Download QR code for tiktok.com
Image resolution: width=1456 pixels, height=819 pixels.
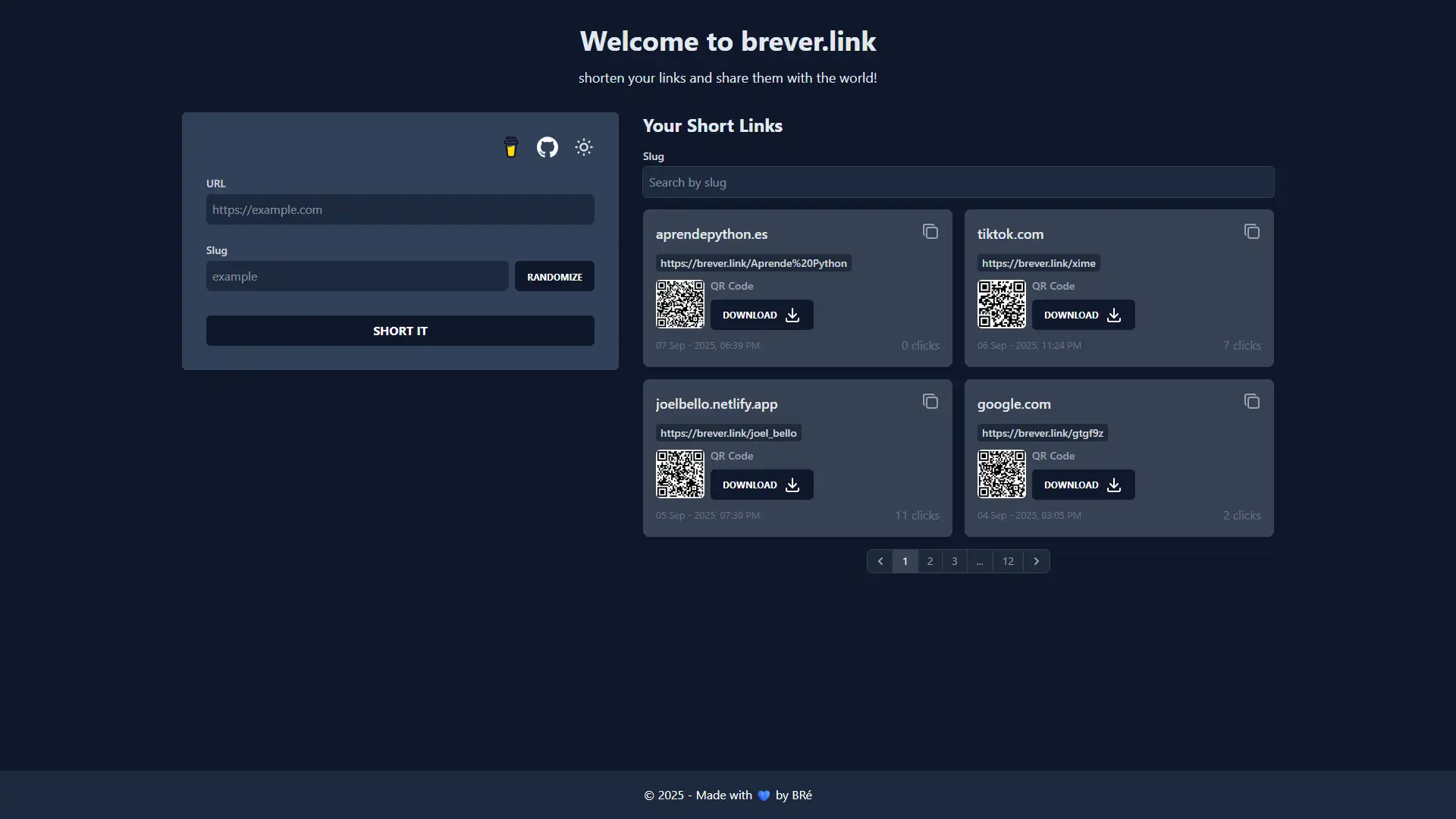(x=1083, y=315)
